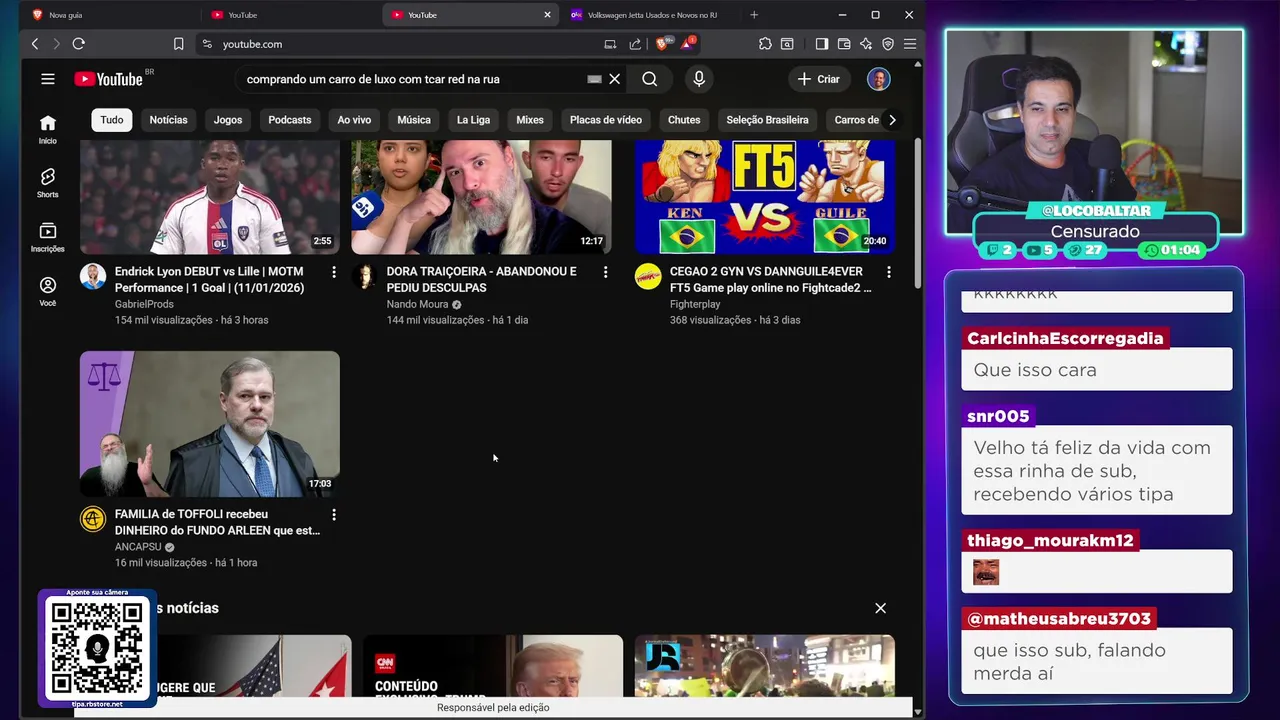Close the active YouTube tab
Viewport: 1280px width, 720px height.
click(547, 15)
